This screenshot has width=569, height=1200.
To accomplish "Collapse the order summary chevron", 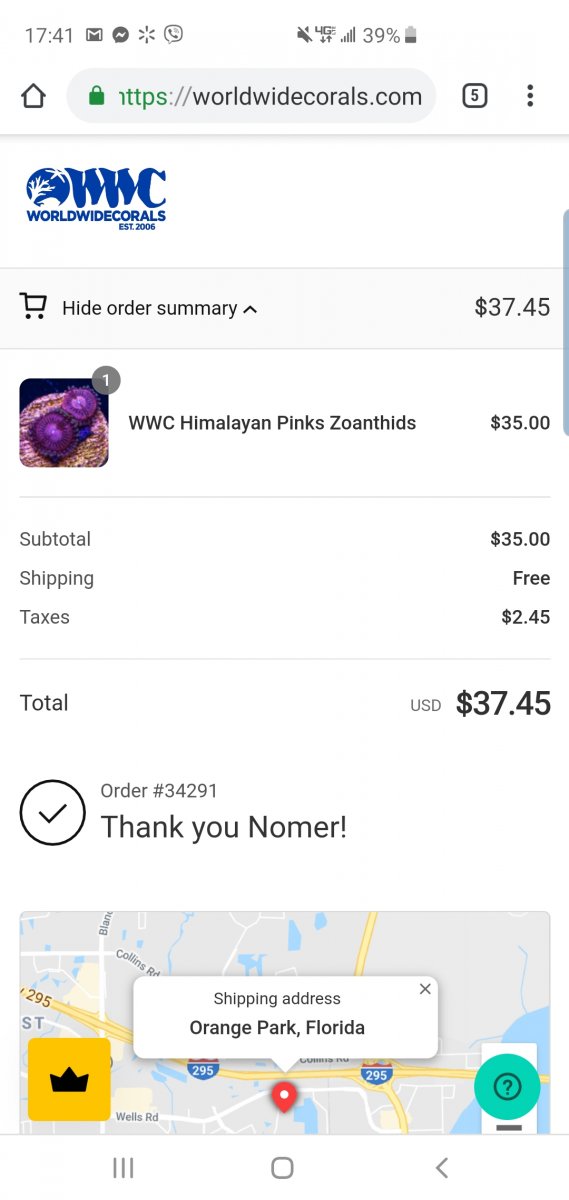I will (x=250, y=309).
